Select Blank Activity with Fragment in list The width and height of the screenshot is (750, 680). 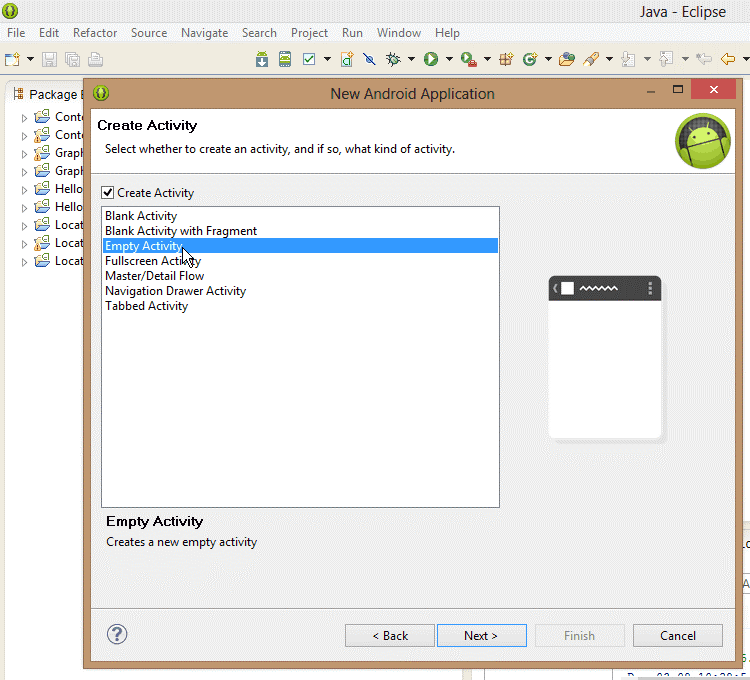[x=181, y=231]
